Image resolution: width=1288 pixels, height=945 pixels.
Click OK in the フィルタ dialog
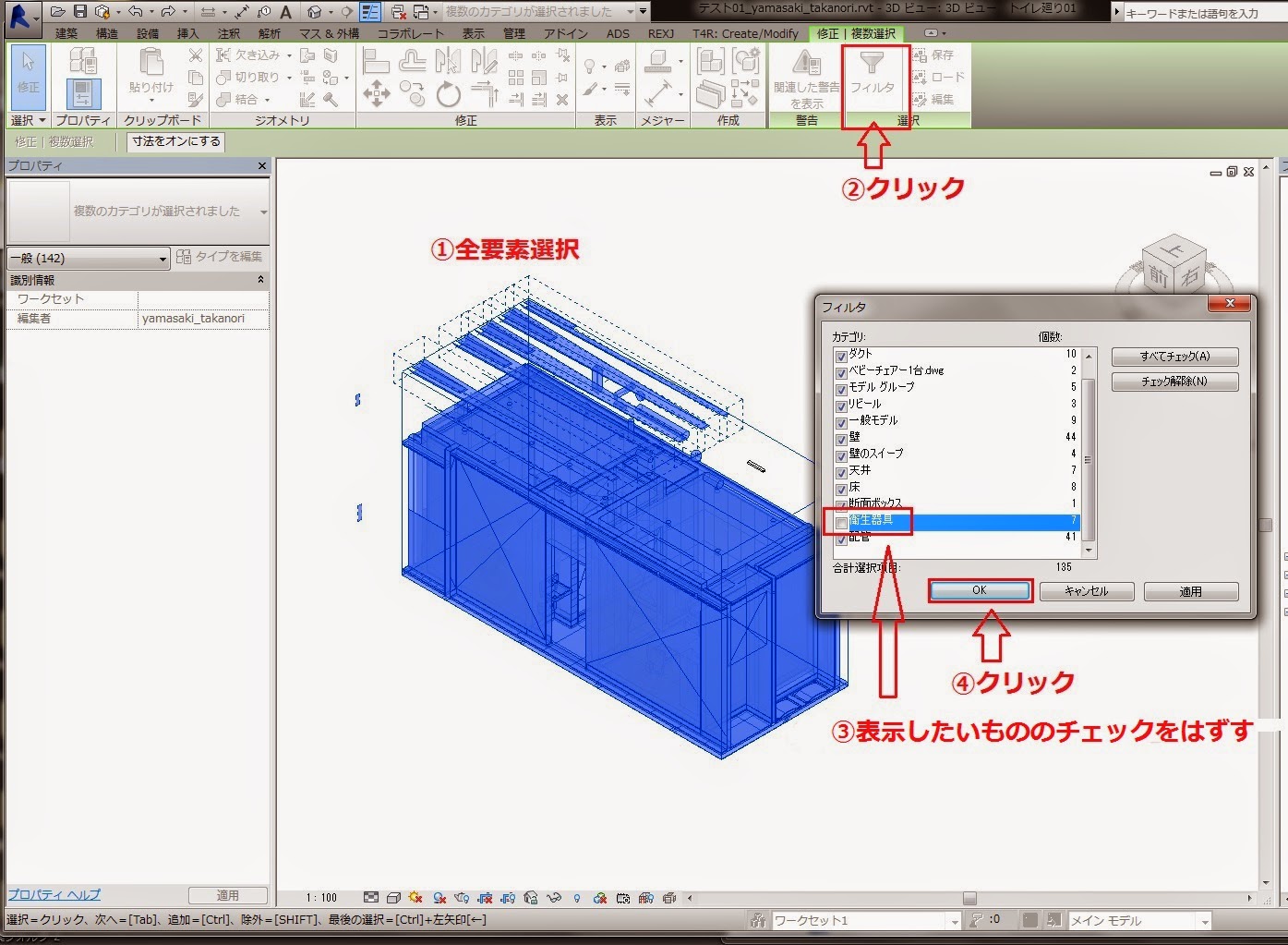(x=980, y=591)
